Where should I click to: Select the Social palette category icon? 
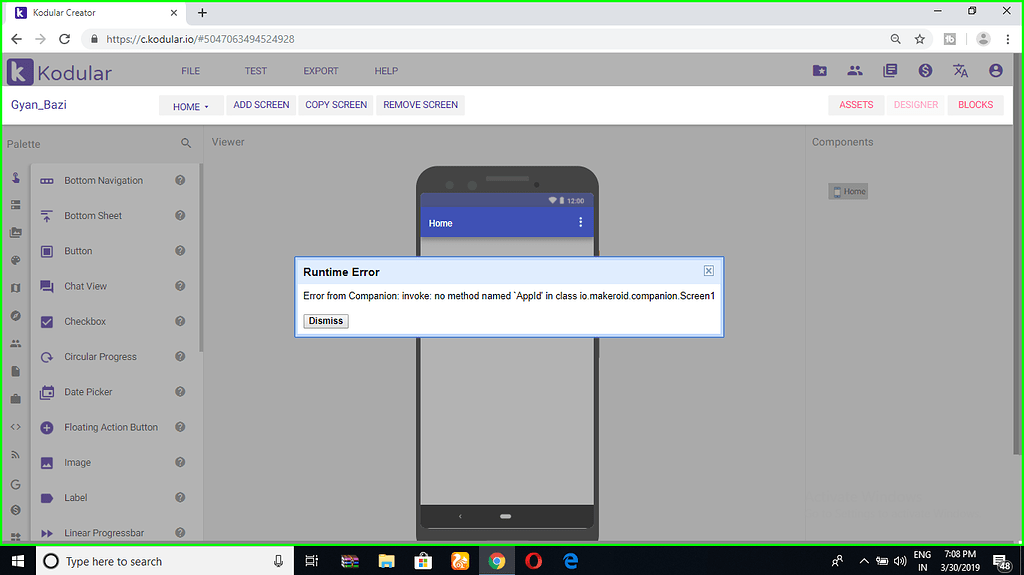coord(16,344)
